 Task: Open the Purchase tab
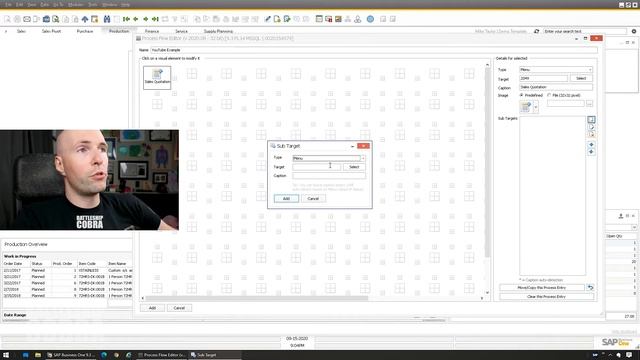(85, 31)
